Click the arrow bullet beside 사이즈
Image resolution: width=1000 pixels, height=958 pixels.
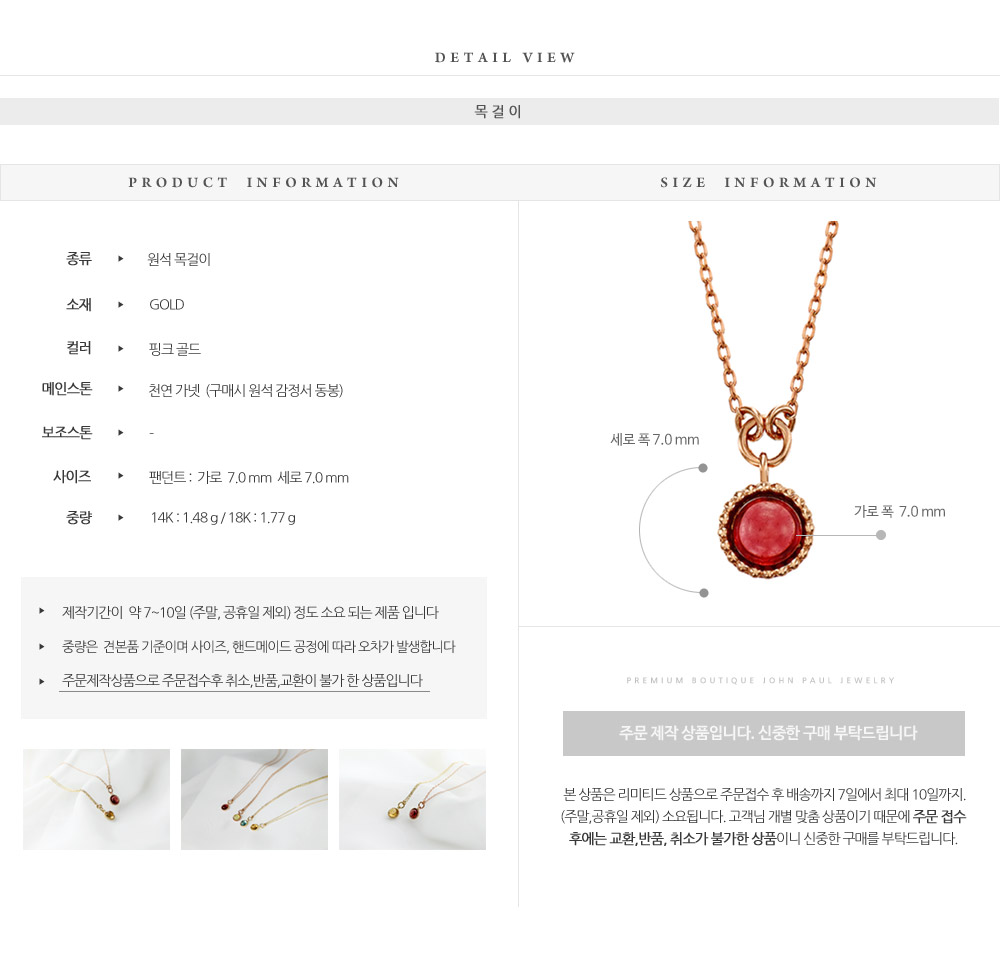click(x=121, y=476)
